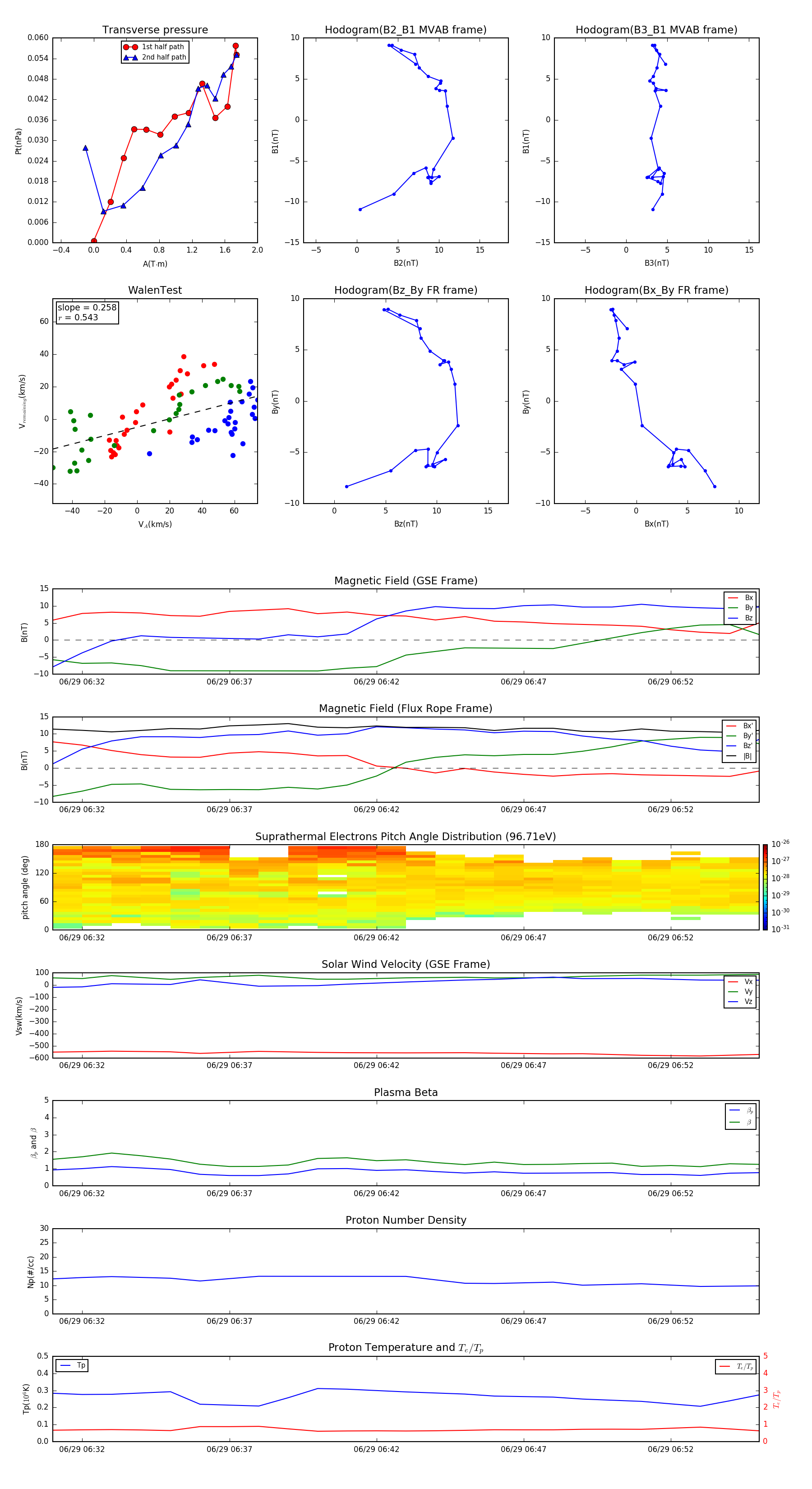Image resolution: width=812 pixels, height=1489 pixels.
Task: Click the V_A(km/s) x-axis label
Action: tap(155, 524)
